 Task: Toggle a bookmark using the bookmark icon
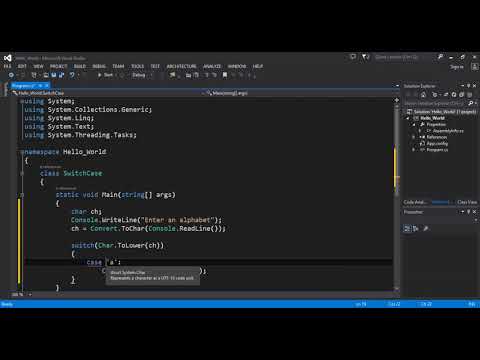pos(225,75)
